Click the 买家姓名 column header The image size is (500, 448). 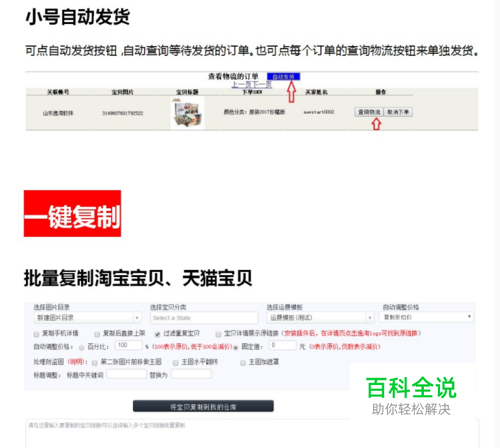316,92
